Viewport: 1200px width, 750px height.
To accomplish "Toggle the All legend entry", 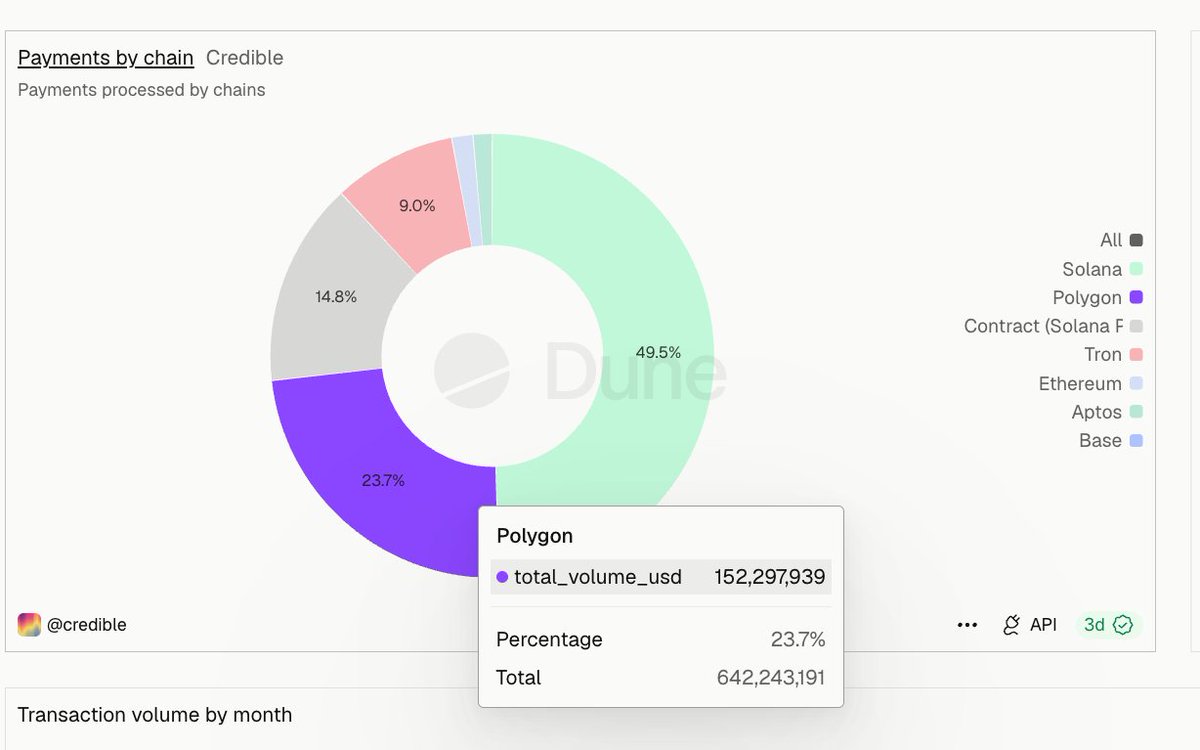I will [x=1121, y=240].
